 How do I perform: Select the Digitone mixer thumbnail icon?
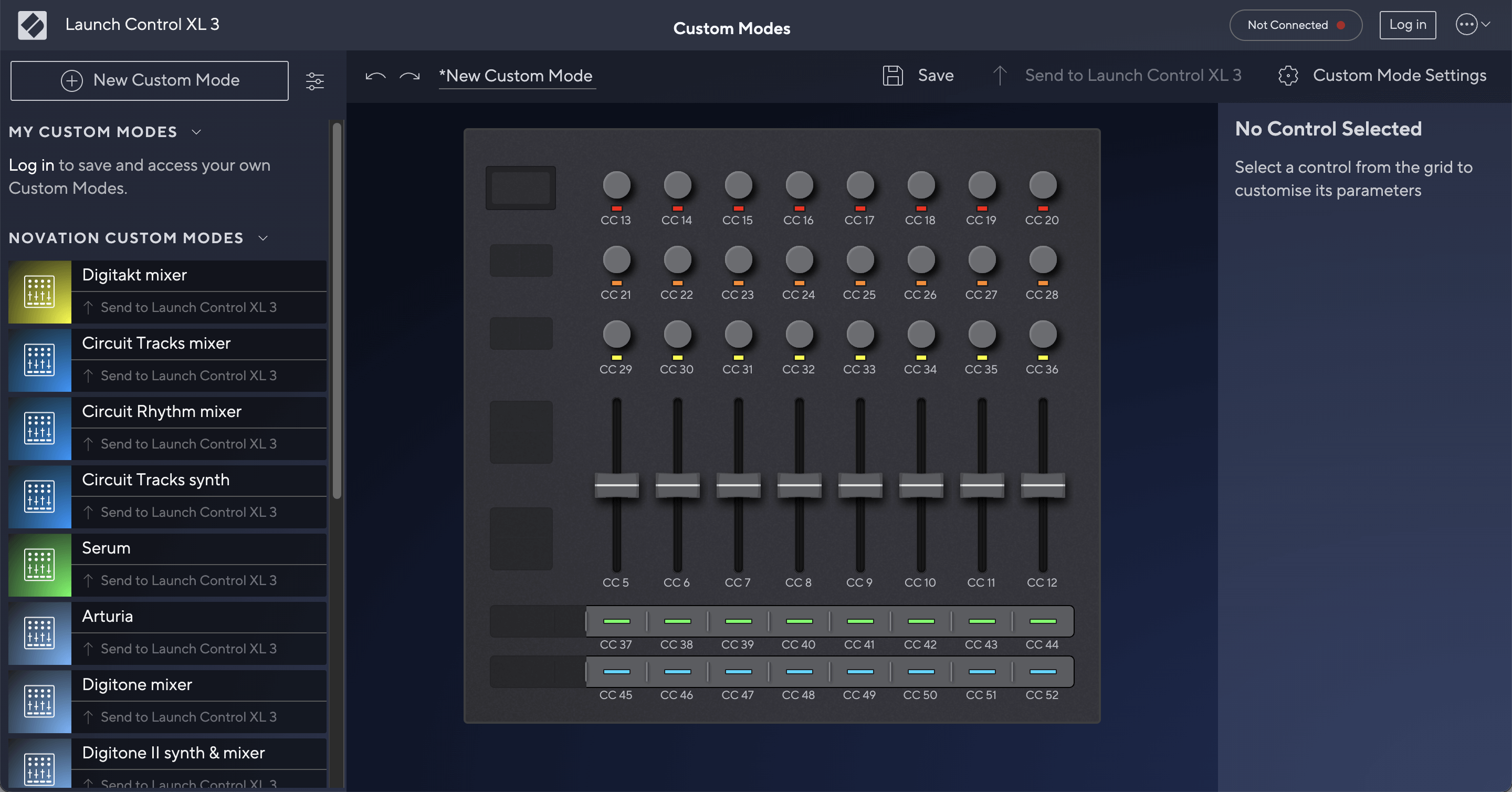40,701
